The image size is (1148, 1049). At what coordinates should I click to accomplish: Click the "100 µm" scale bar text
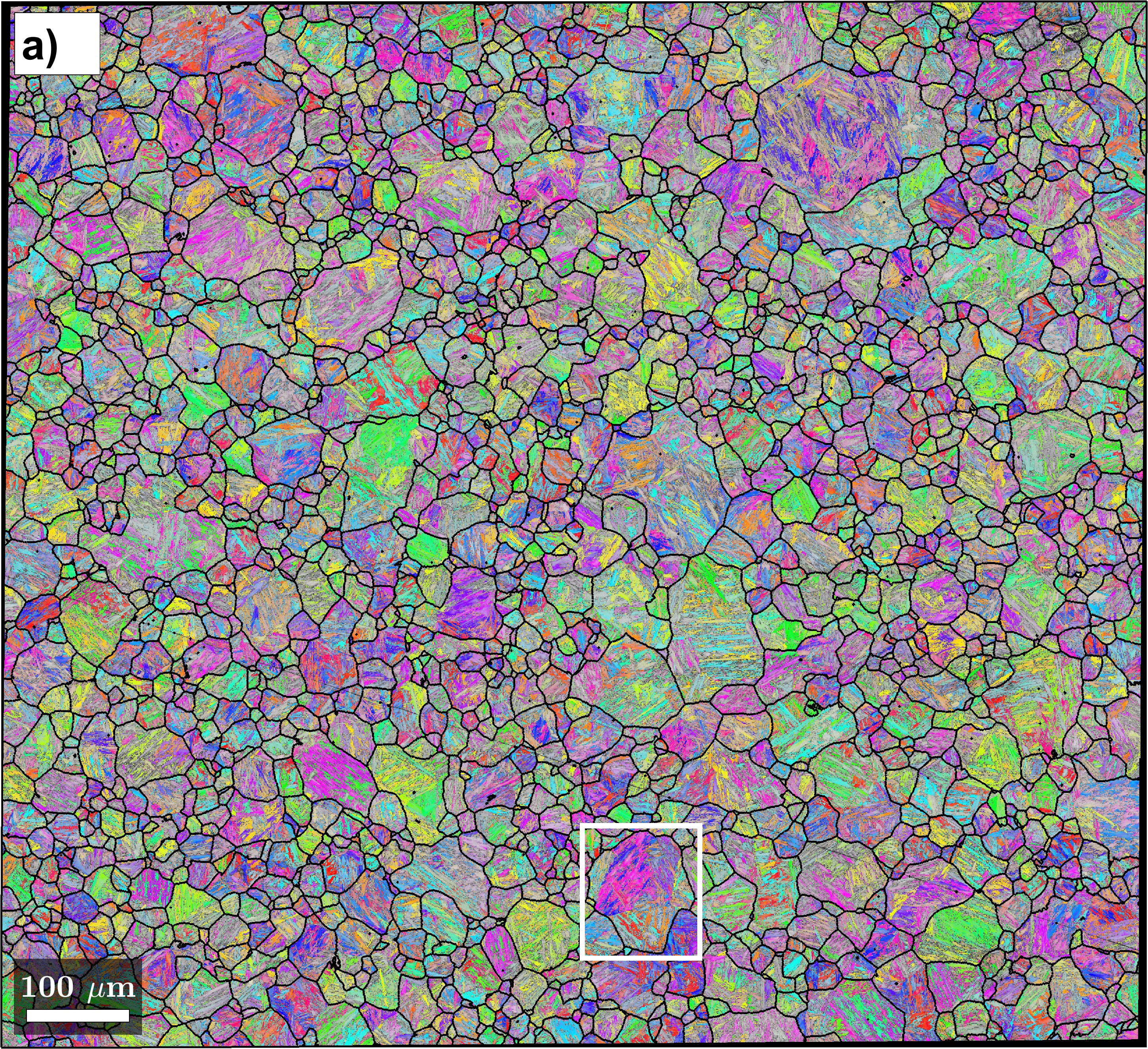coord(78,988)
